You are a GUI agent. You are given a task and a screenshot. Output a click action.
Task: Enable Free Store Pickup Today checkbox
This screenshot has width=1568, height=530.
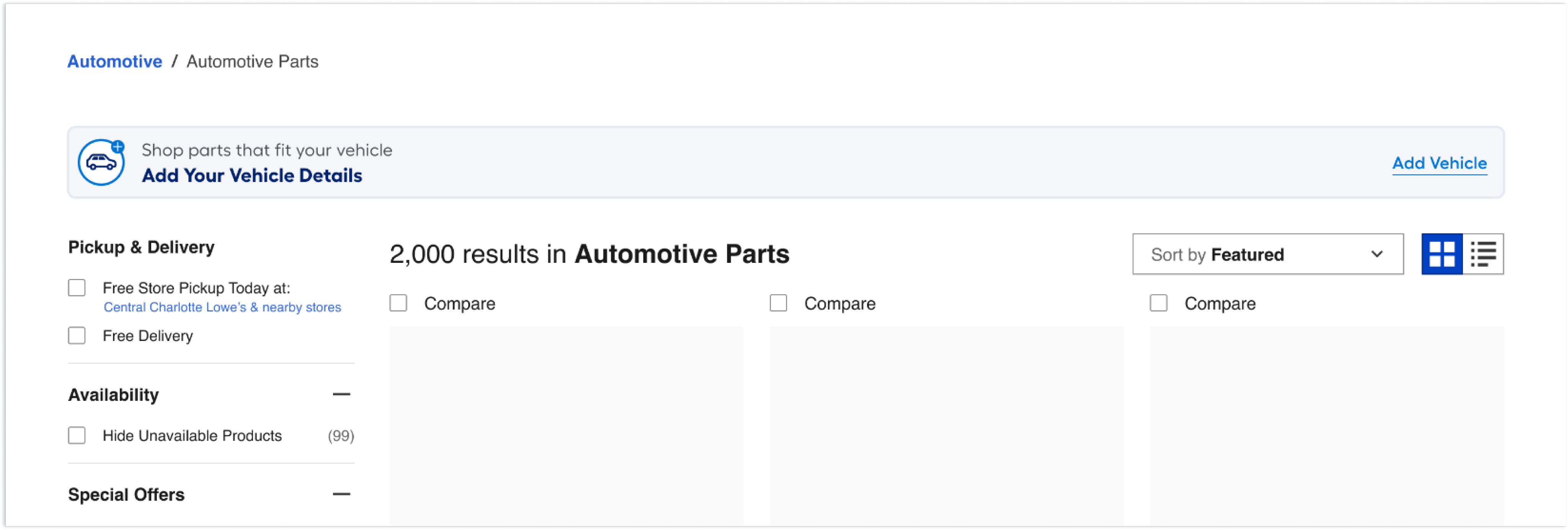click(x=77, y=288)
